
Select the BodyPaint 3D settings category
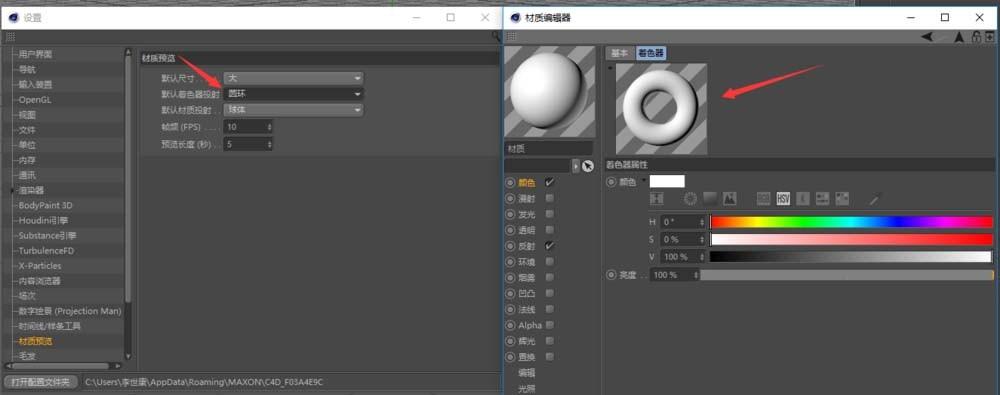45,205
